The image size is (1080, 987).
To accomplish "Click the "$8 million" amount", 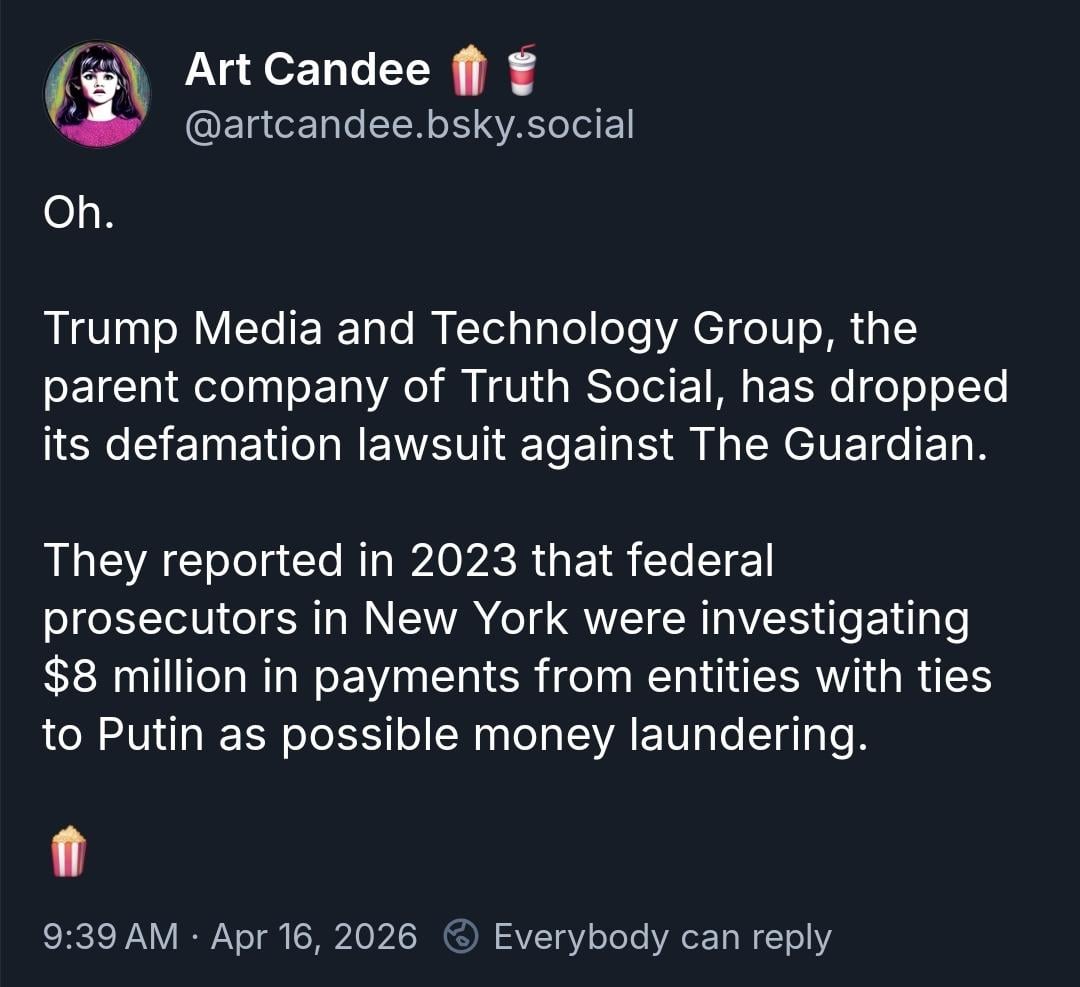I will click(x=144, y=677).
